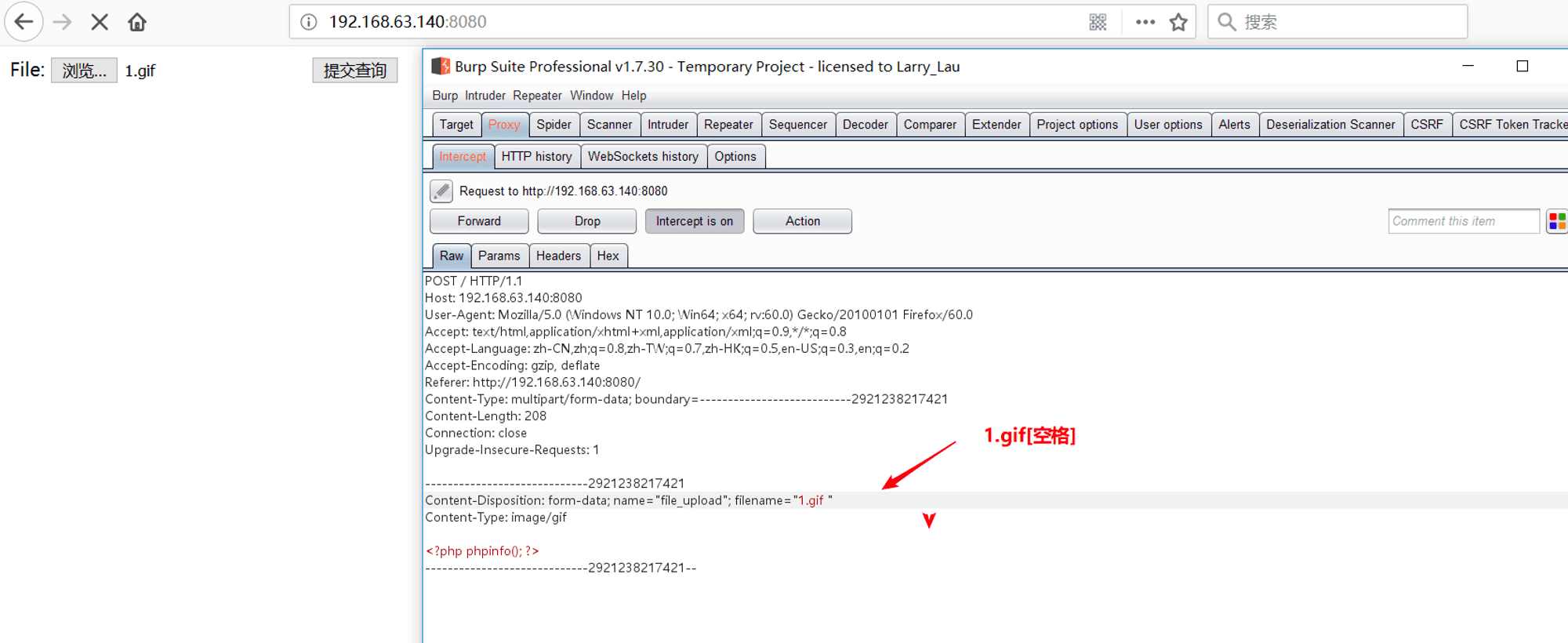
Task: Forward the intercepted request
Action: coord(479,221)
